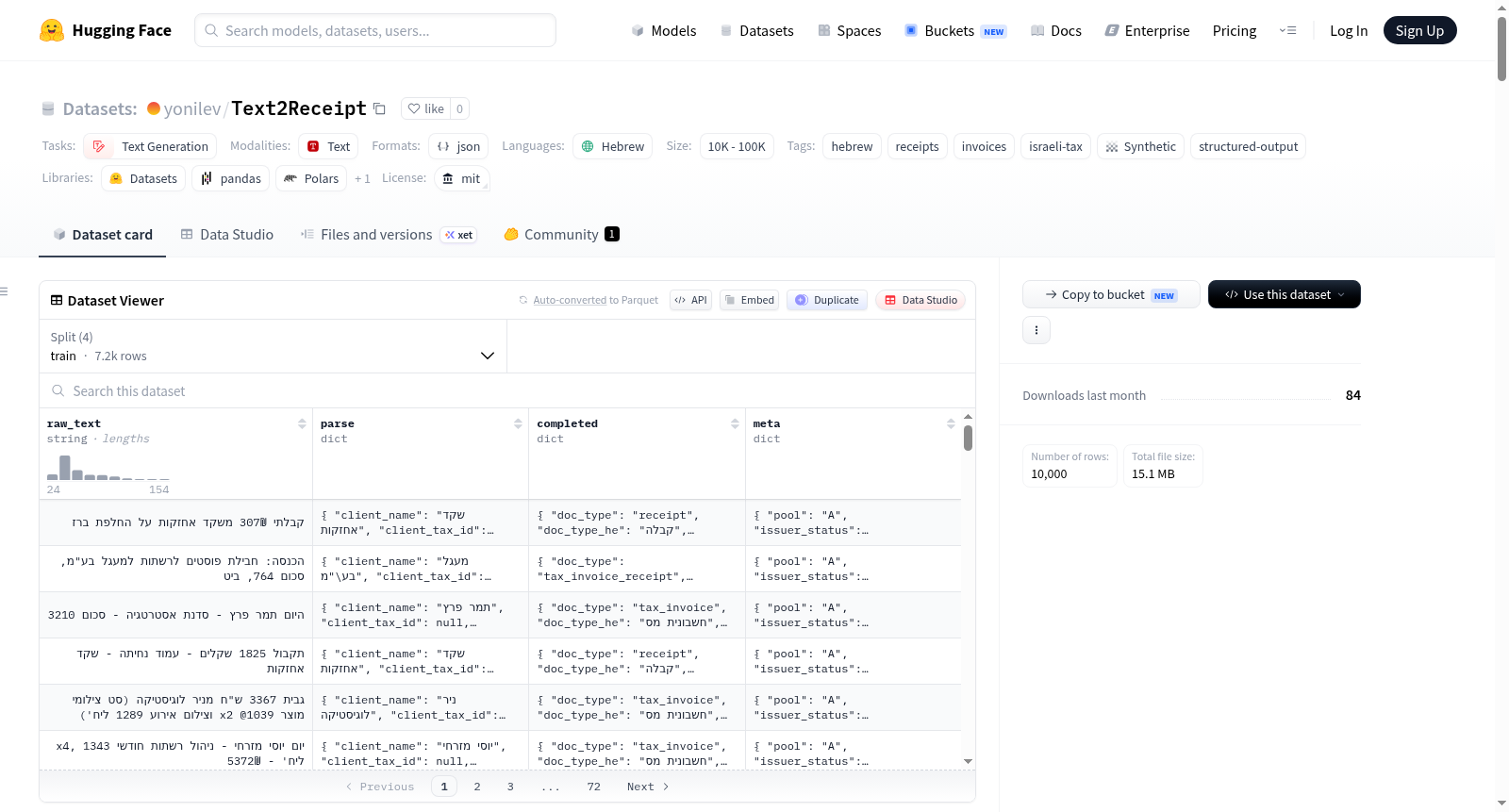
Task: Open the Use this dataset dropdown
Action: click(1285, 294)
